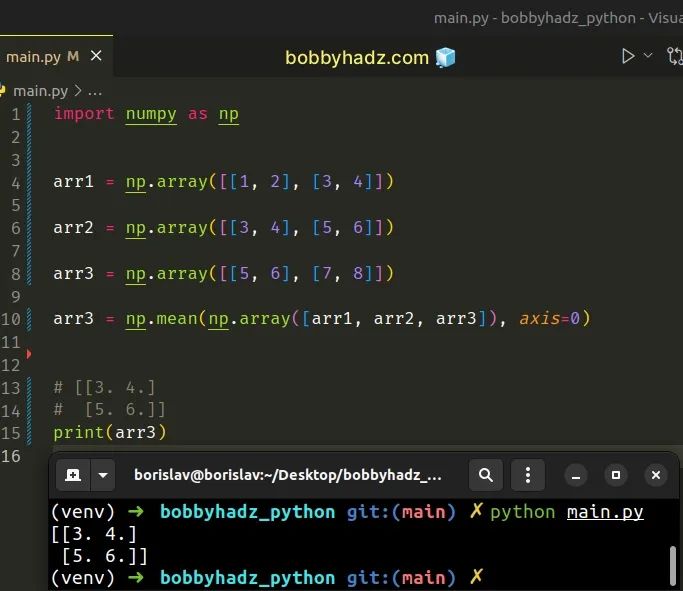The height and width of the screenshot is (591, 683).
Task: Click line number 1 in gutter
Action: pyautogui.click(x=16, y=115)
